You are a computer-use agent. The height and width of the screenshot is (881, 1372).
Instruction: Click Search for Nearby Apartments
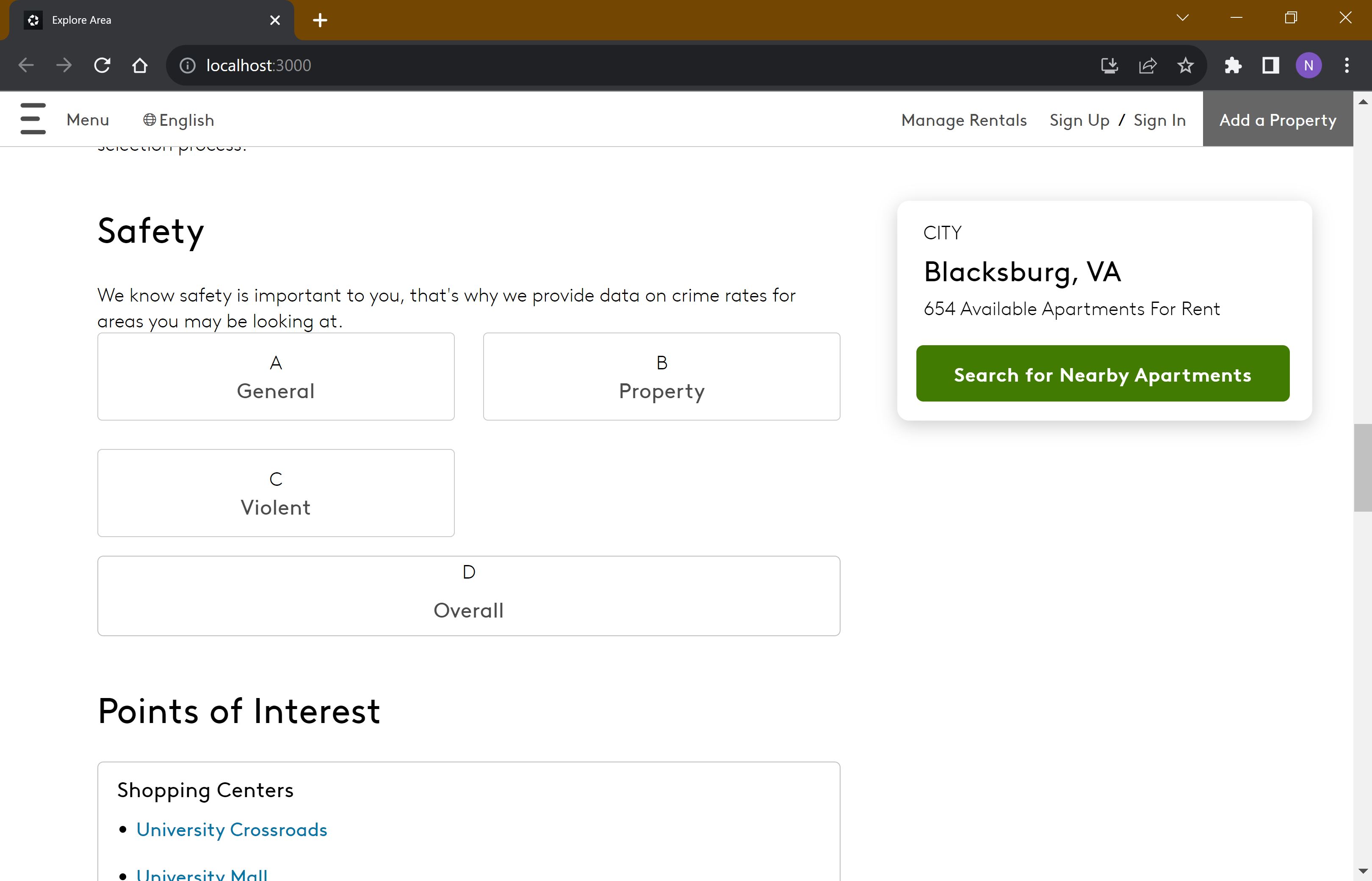pos(1102,374)
